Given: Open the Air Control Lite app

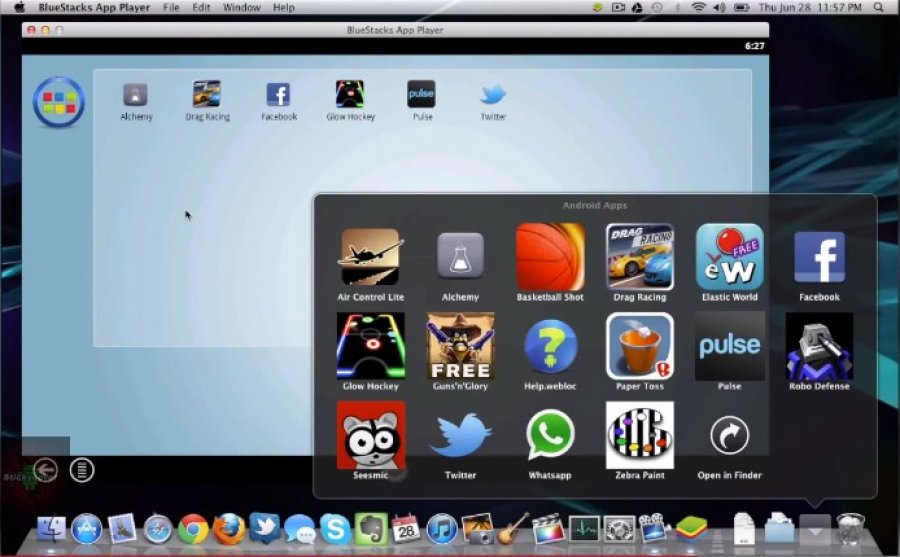Looking at the screenshot, I should tap(370, 257).
